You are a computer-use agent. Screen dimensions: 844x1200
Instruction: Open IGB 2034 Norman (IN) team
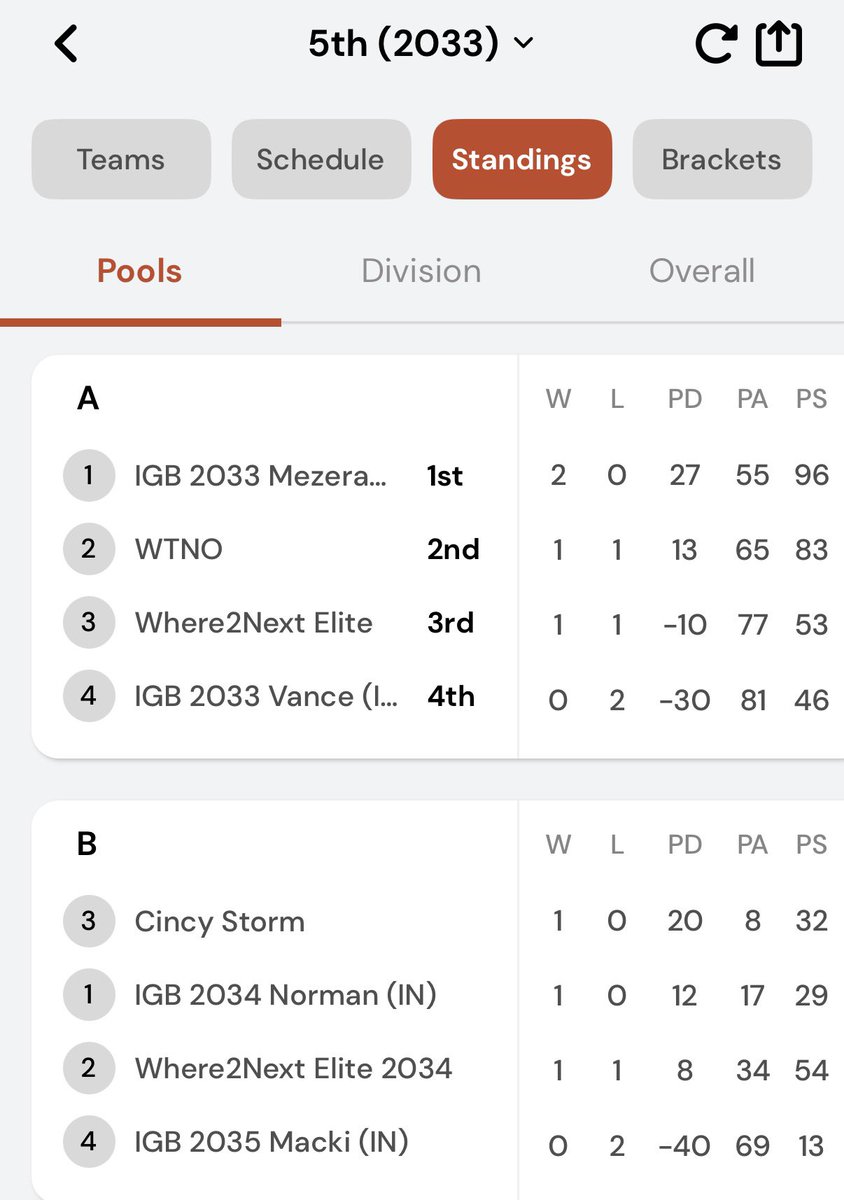(x=285, y=995)
